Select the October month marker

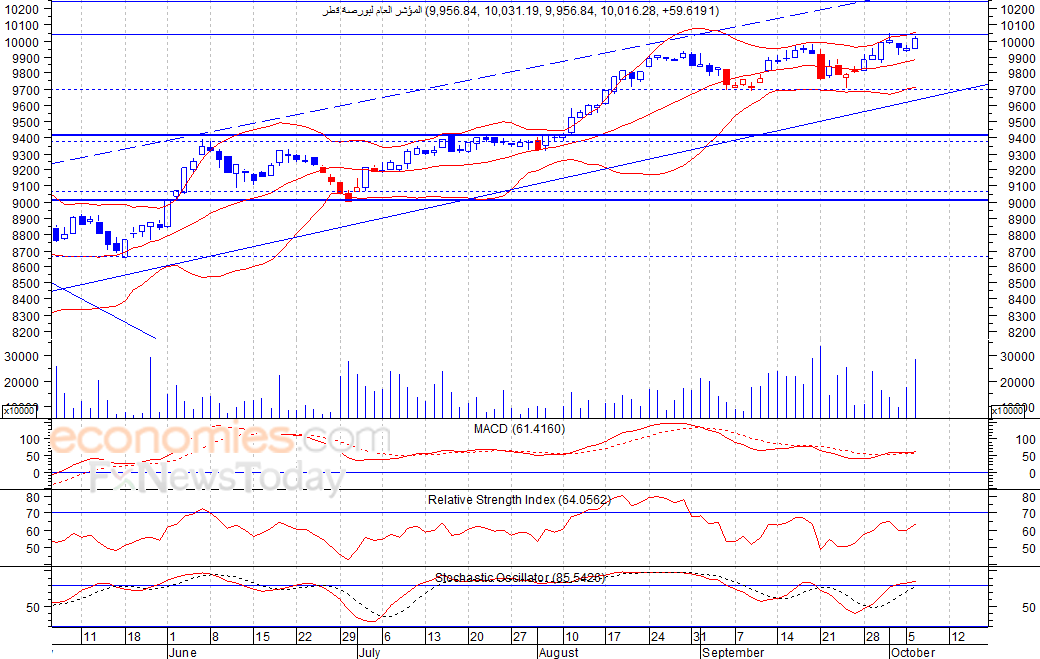point(913,652)
